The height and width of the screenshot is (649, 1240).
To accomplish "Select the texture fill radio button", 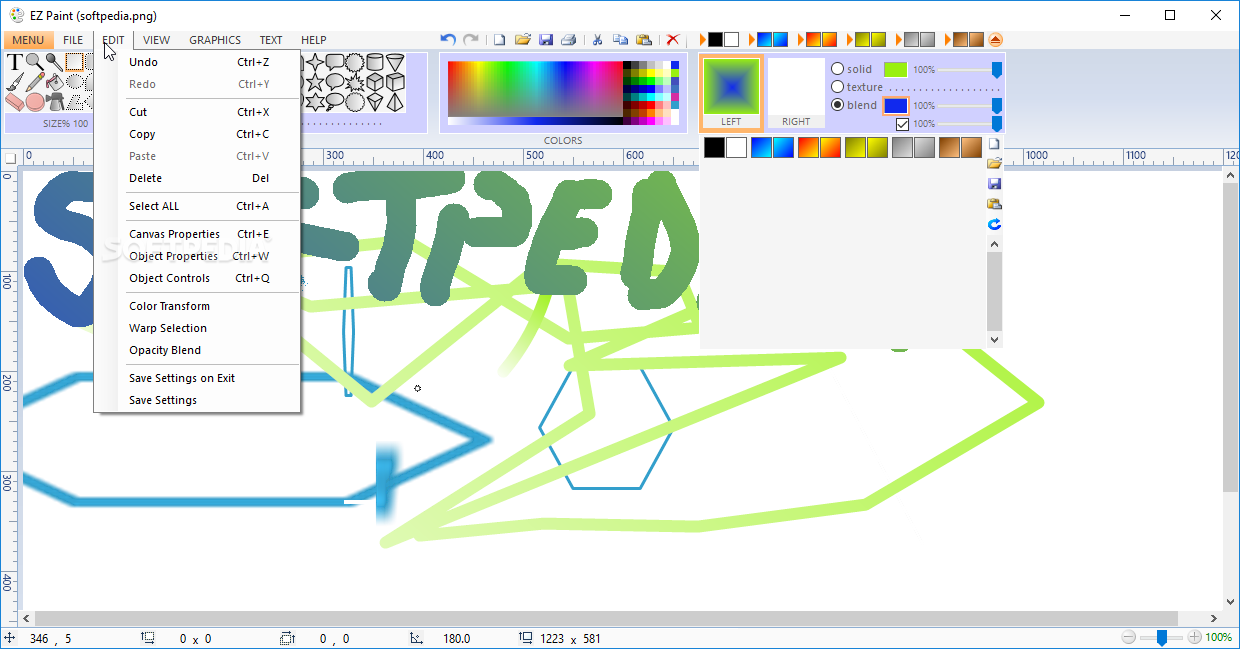I will click(838, 87).
